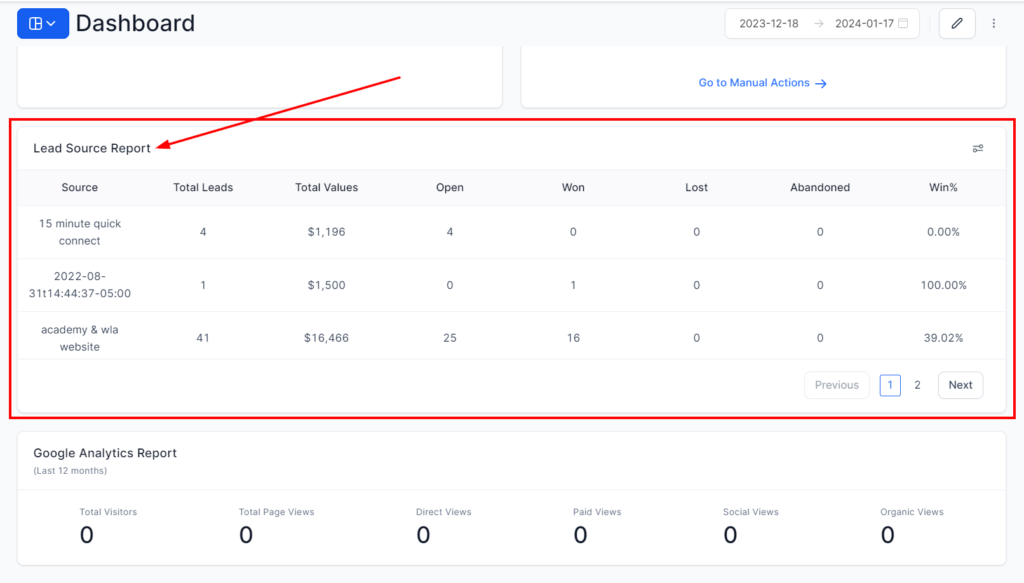Screen dimensions: 1024x583
Task: Click the calendar icon in date range
Action: coord(904,23)
